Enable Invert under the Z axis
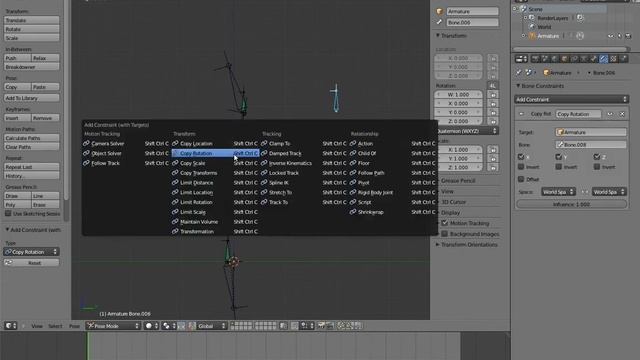The width and height of the screenshot is (640, 360). tap(597, 167)
